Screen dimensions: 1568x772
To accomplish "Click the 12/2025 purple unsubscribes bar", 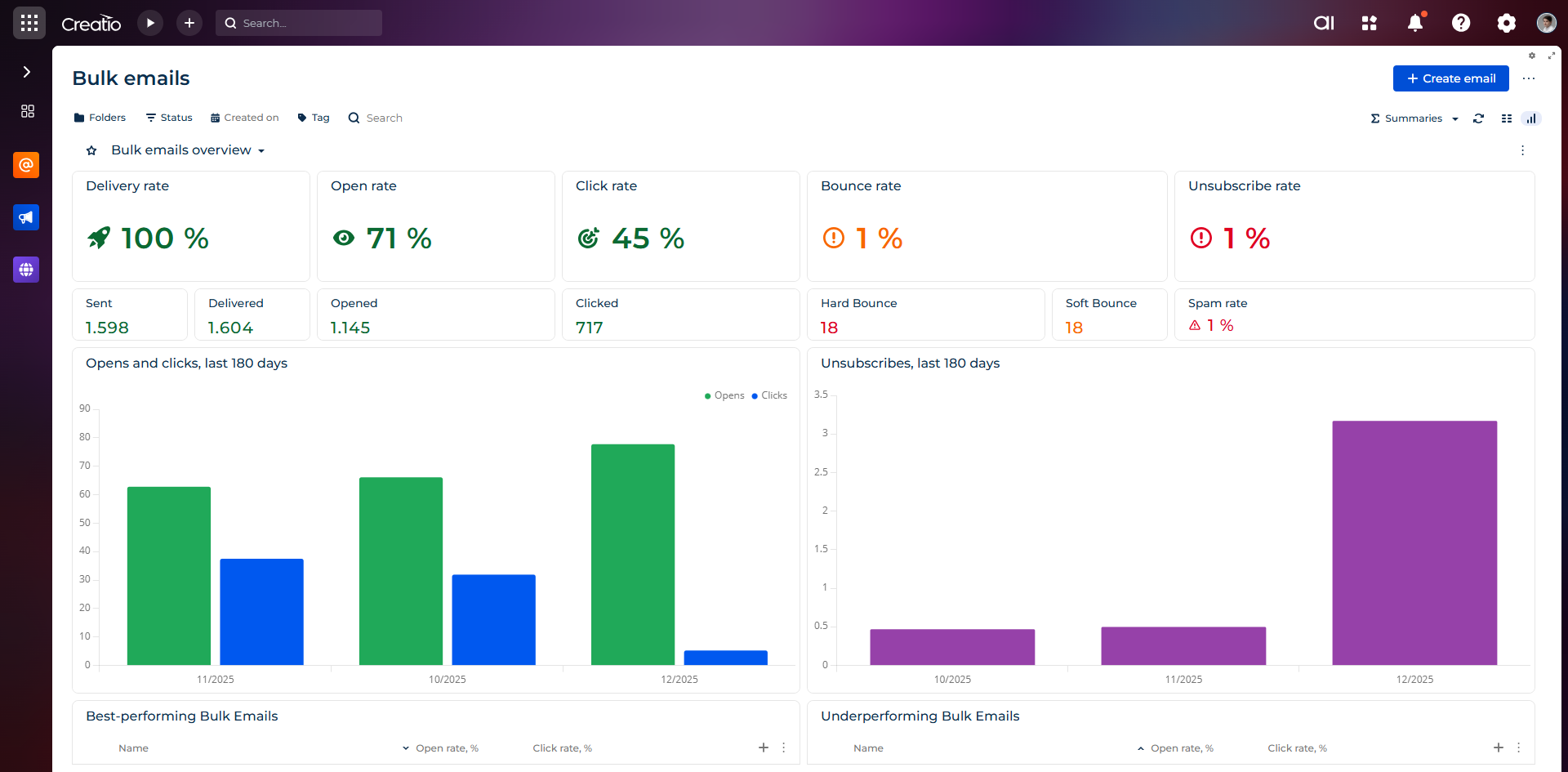I will click(1414, 542).
